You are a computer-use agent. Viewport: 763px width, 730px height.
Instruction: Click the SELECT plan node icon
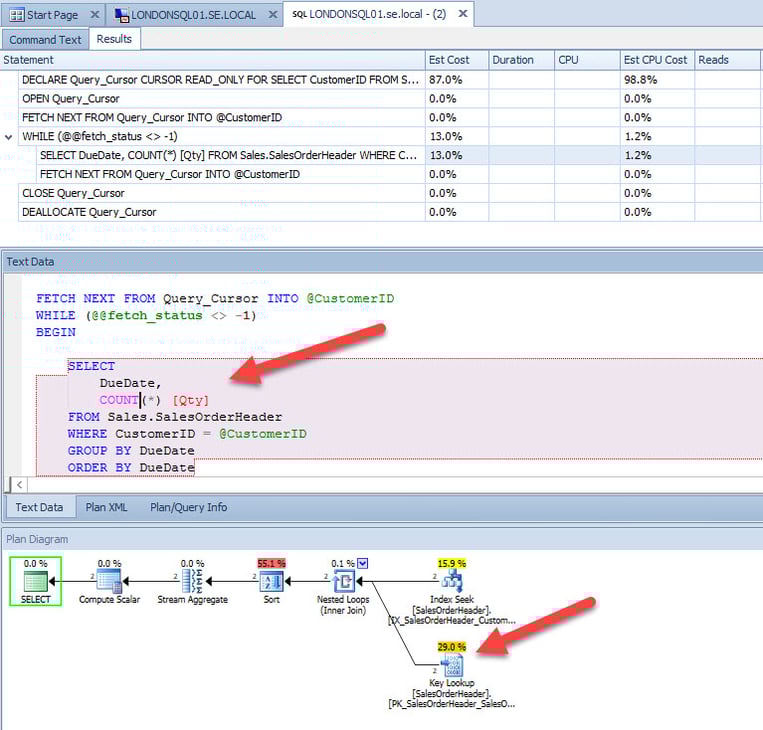(x=36, y=581)
